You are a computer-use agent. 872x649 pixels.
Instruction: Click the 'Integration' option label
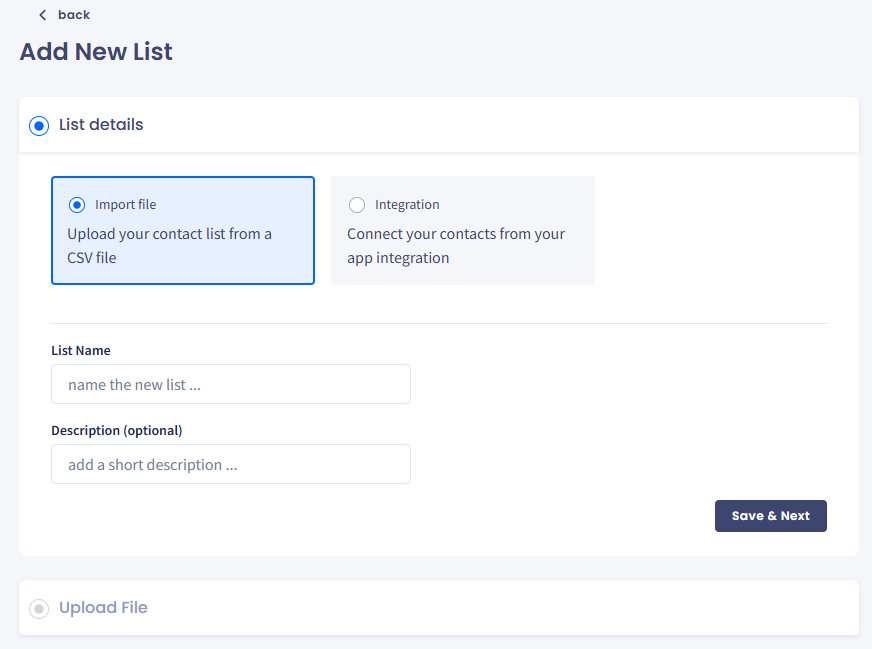pyautogui.click(x=407, y=205)
